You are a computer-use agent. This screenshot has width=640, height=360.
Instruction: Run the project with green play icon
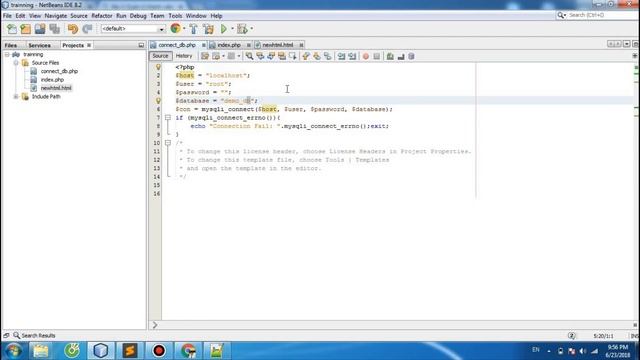[x=224, y=29]
